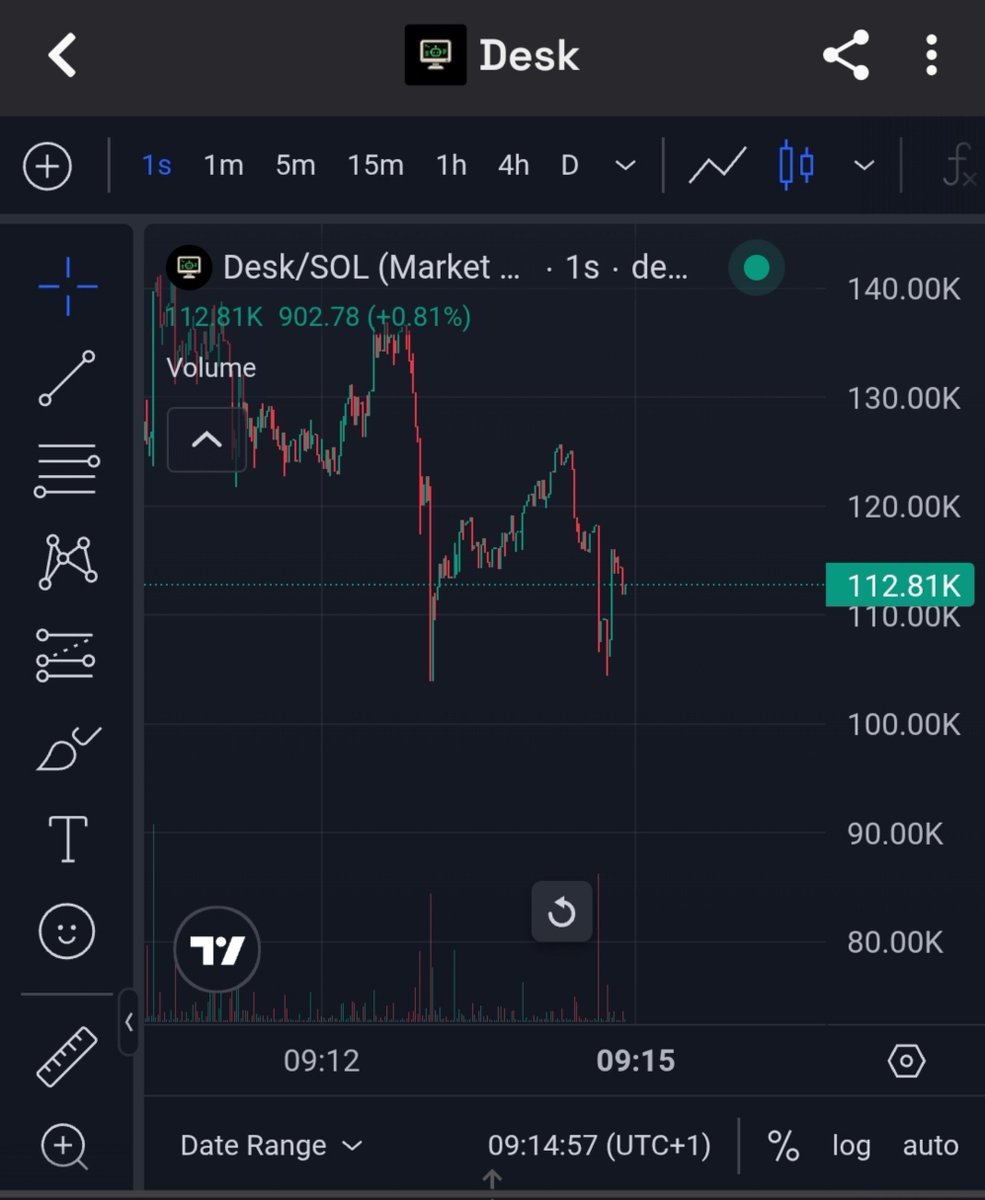This screenshot has height=1200, width=985.
Task: Go back using the back arrow
Action: (62, 55)
